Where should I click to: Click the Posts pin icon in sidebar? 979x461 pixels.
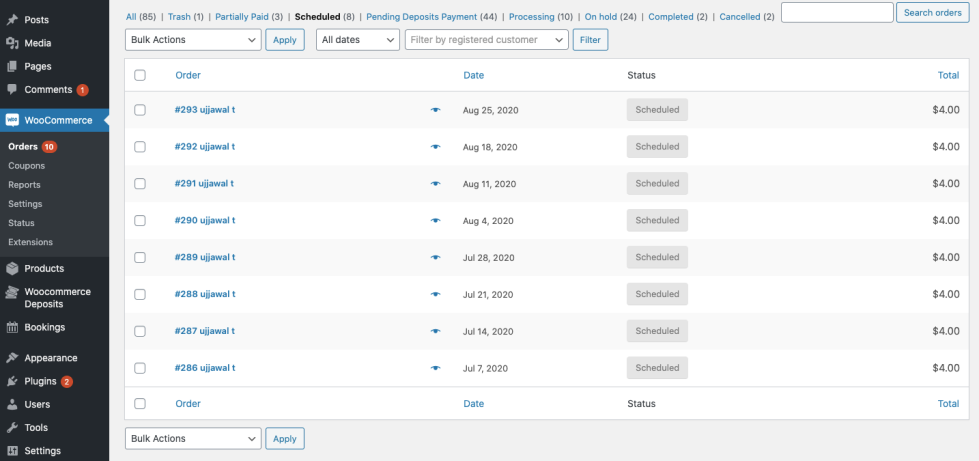pos(12,20)
